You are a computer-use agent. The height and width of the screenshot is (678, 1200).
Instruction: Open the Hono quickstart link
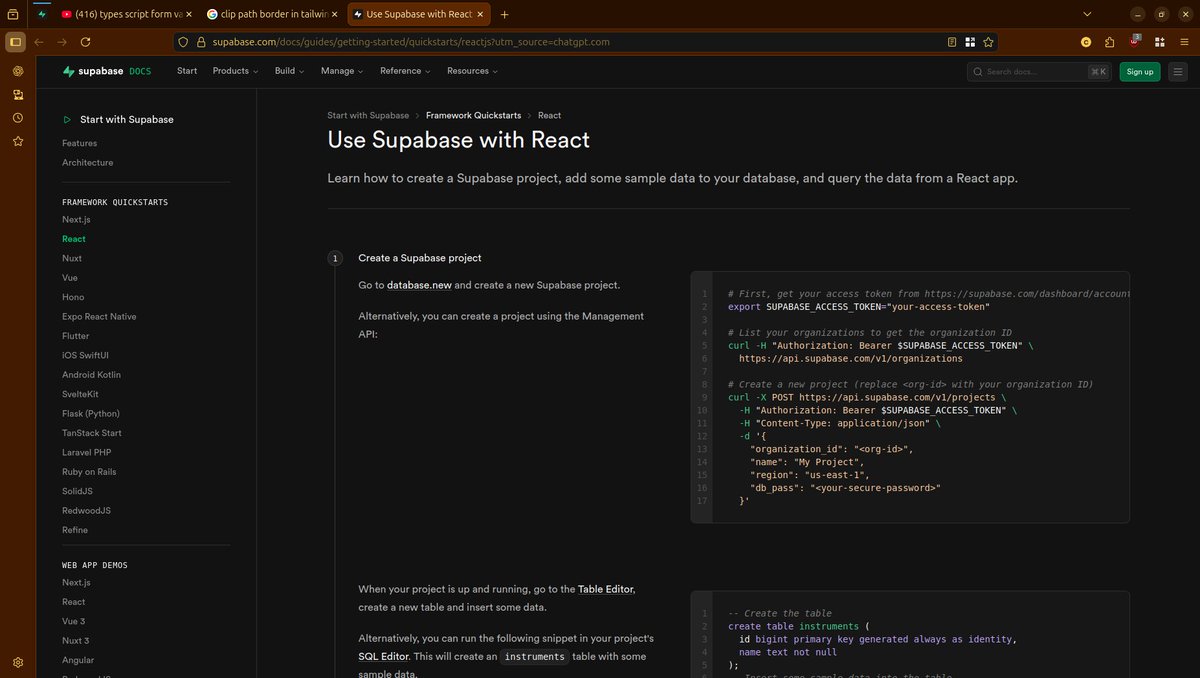[x=73, y=297]
